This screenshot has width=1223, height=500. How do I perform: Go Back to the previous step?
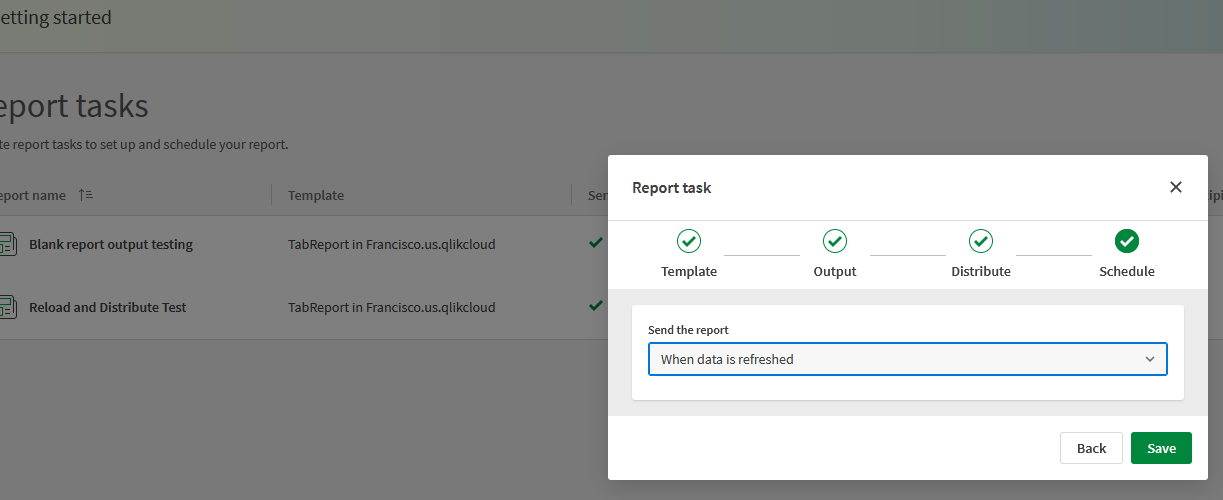coord(1091,448)
